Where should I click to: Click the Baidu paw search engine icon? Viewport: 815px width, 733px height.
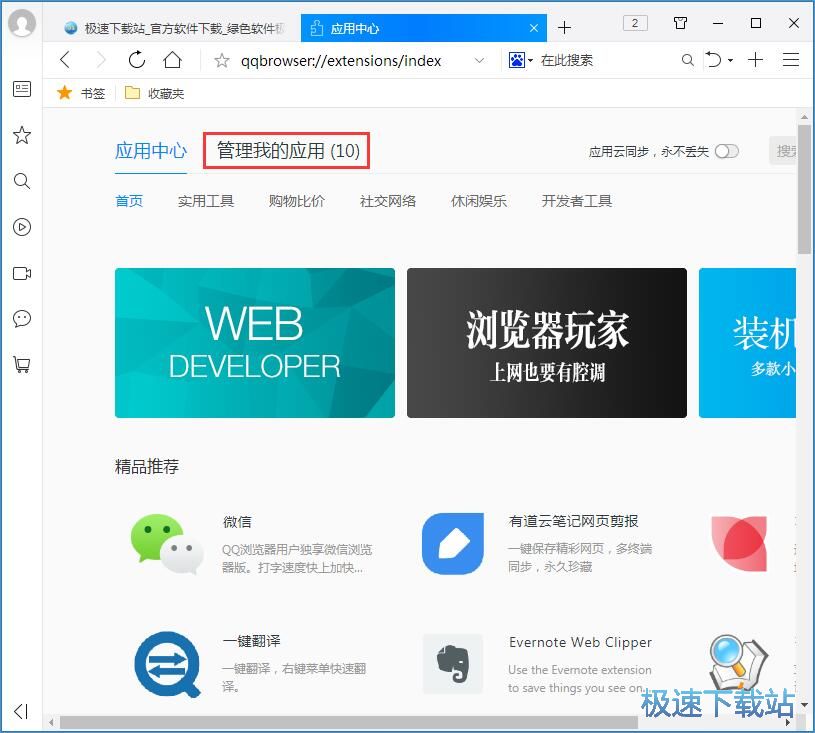click(516, 60)
